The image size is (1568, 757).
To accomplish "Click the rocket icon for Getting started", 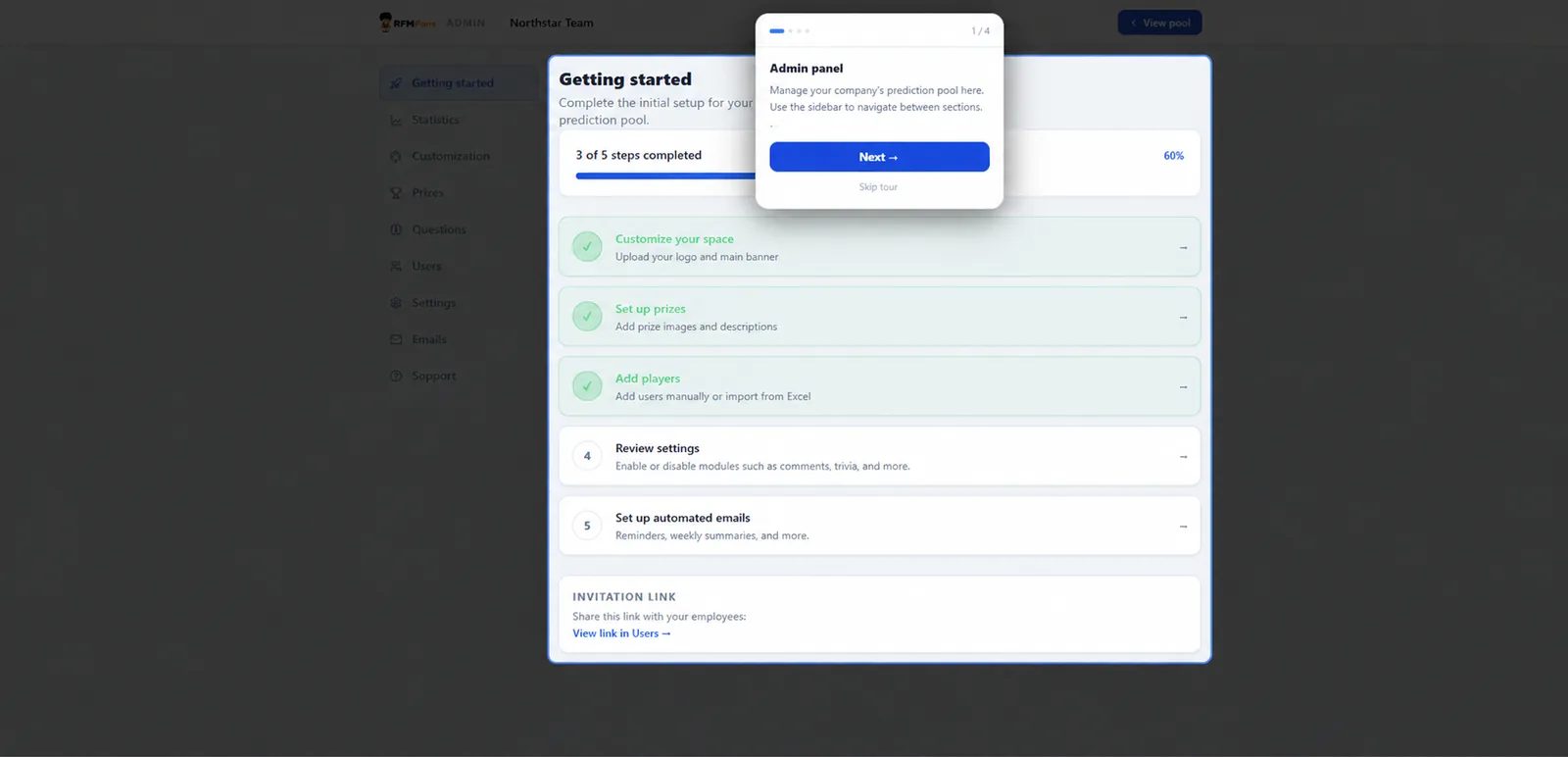I will [x=396, y=83].
